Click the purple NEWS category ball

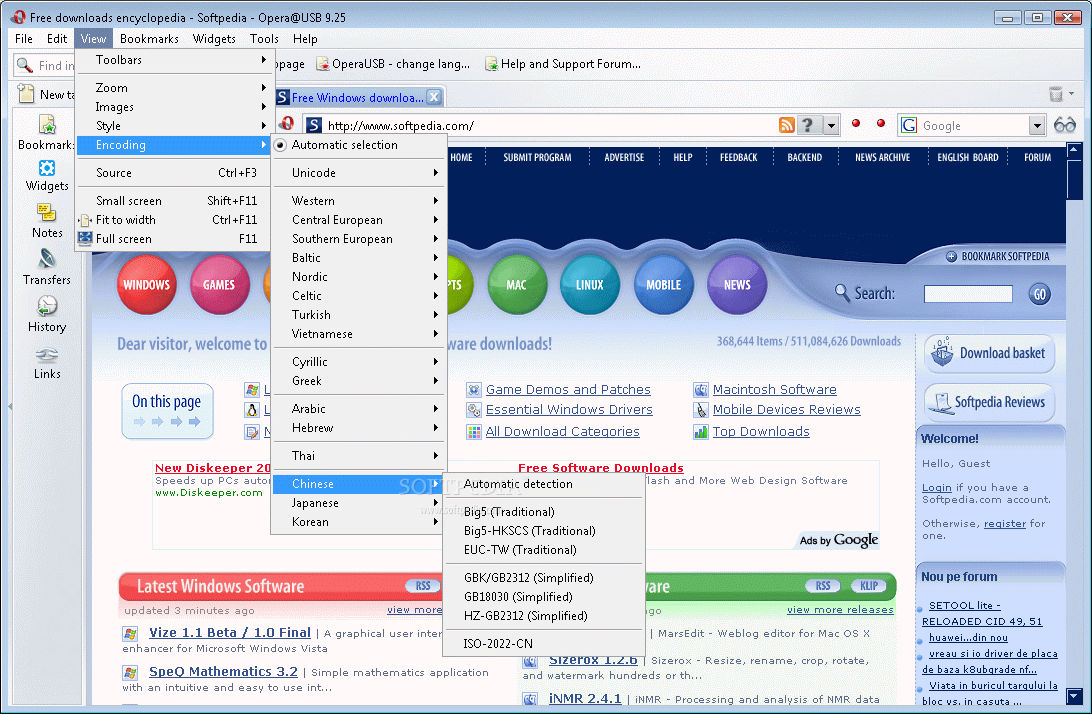coord(737,285)
